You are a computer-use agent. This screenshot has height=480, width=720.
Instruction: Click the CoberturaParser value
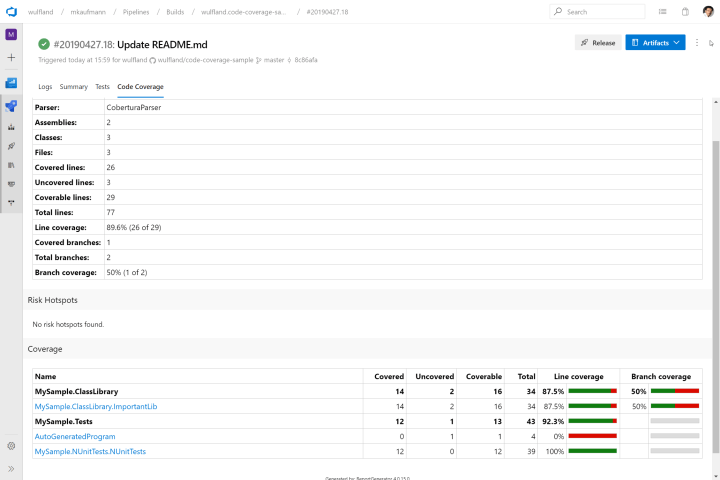(x=134, y=107)
